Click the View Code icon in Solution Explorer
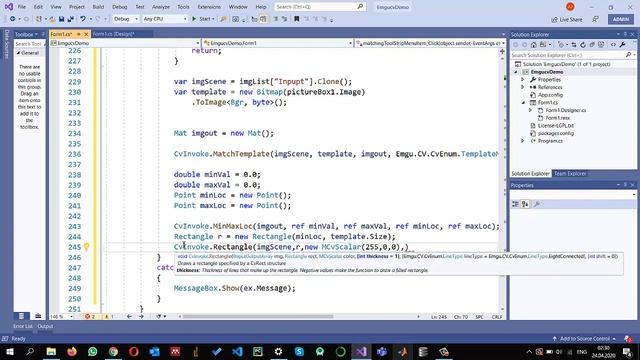The width and height of the screenshot is (640, 360). click(613, 44)
